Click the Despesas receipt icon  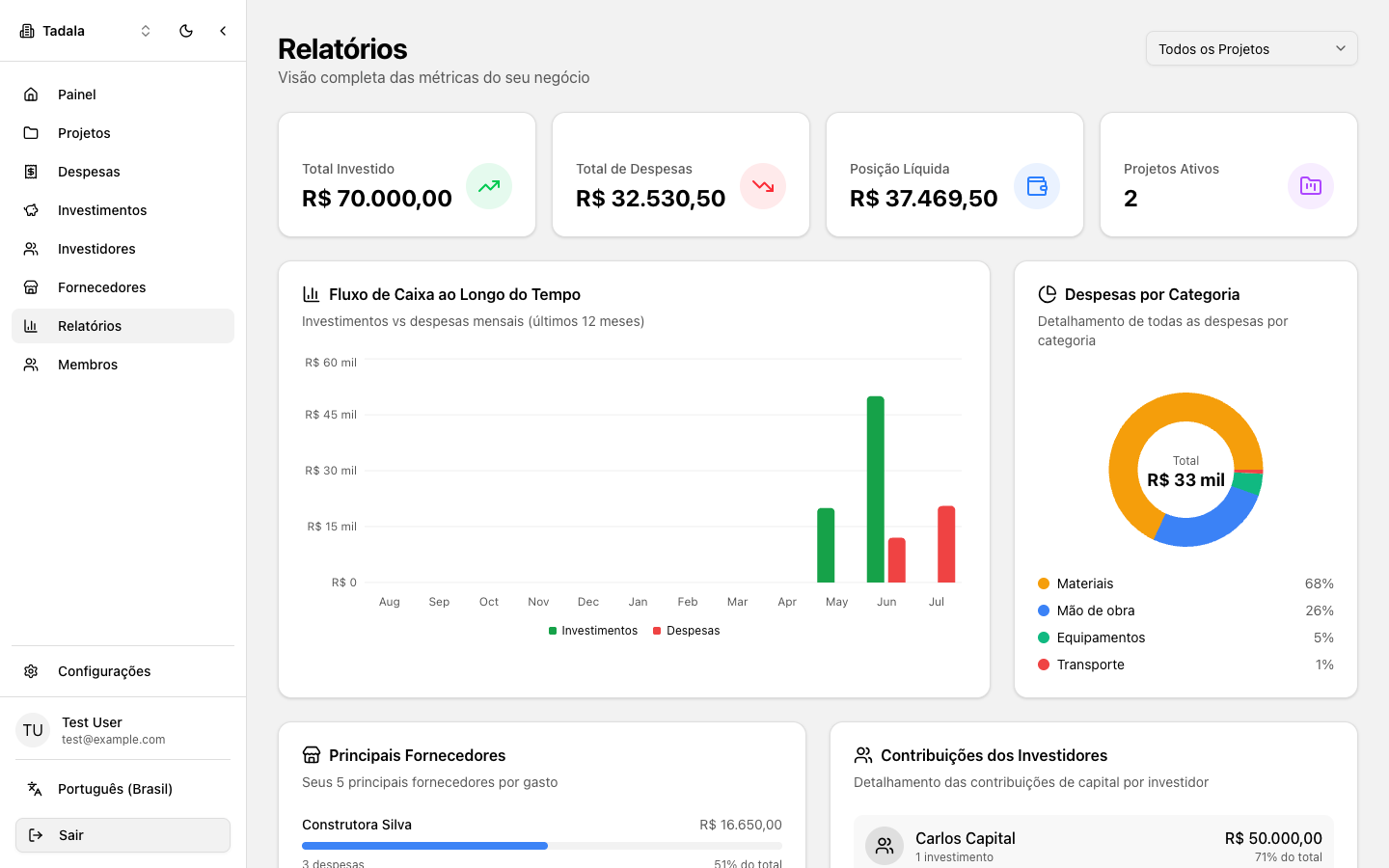[x=31, y=172]
